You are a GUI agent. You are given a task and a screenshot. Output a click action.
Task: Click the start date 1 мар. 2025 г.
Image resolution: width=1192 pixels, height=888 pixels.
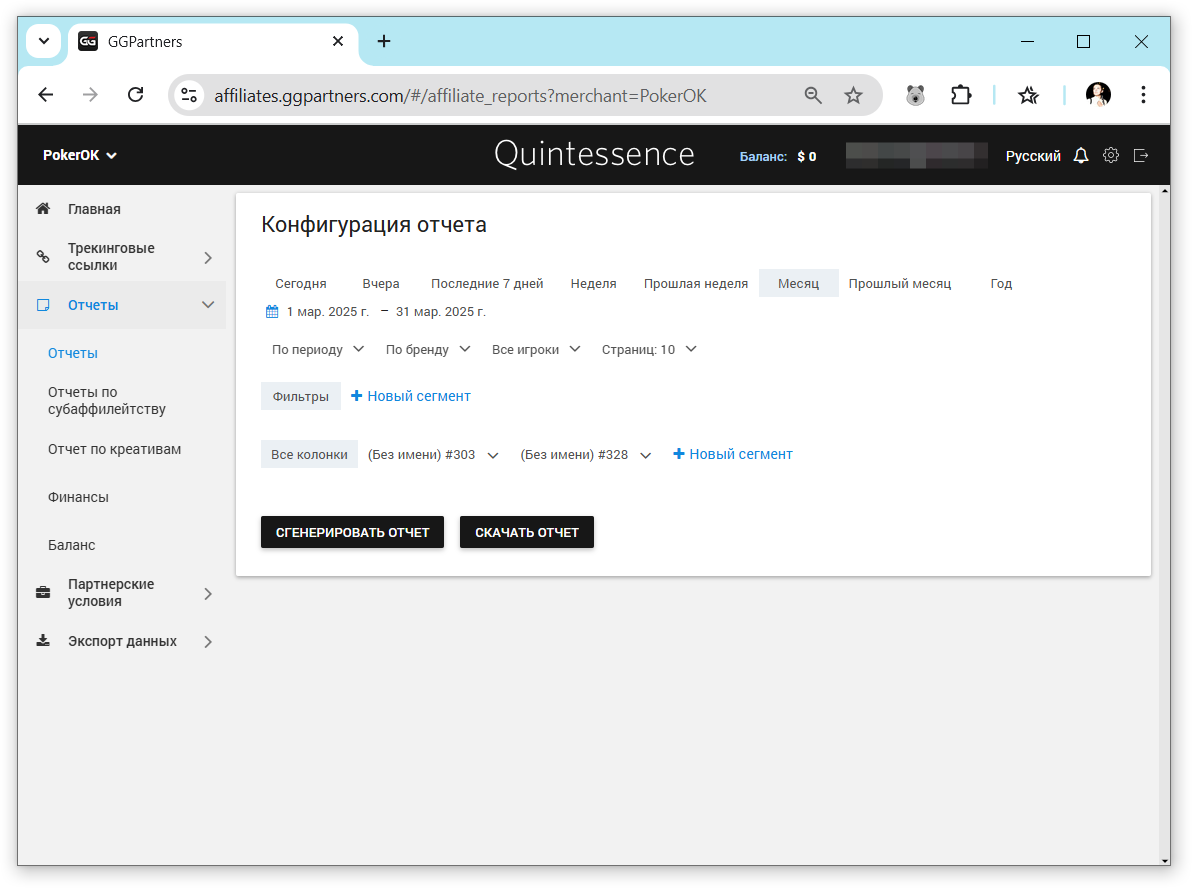(328, 312)
